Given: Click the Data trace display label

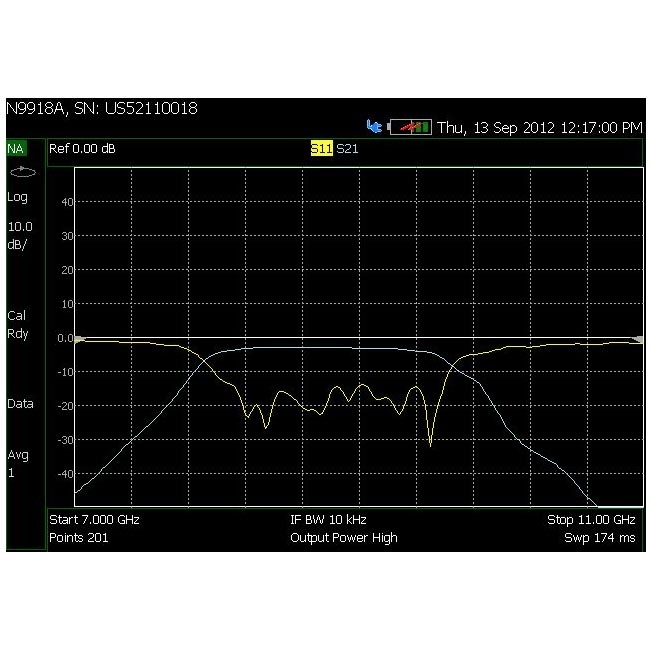Looking at the screenshot, I should pyautogui.click(x=20, y=404).
